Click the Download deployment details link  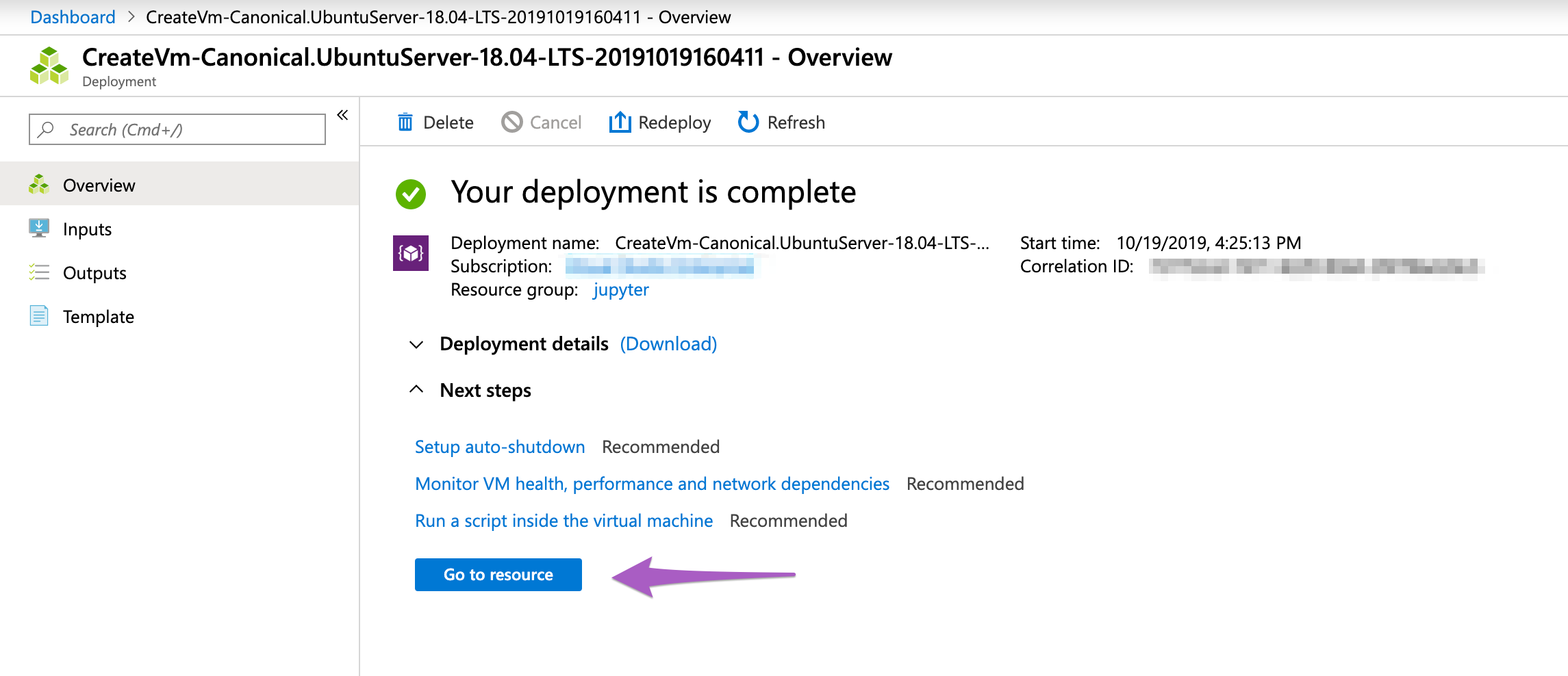coord(668,343)
